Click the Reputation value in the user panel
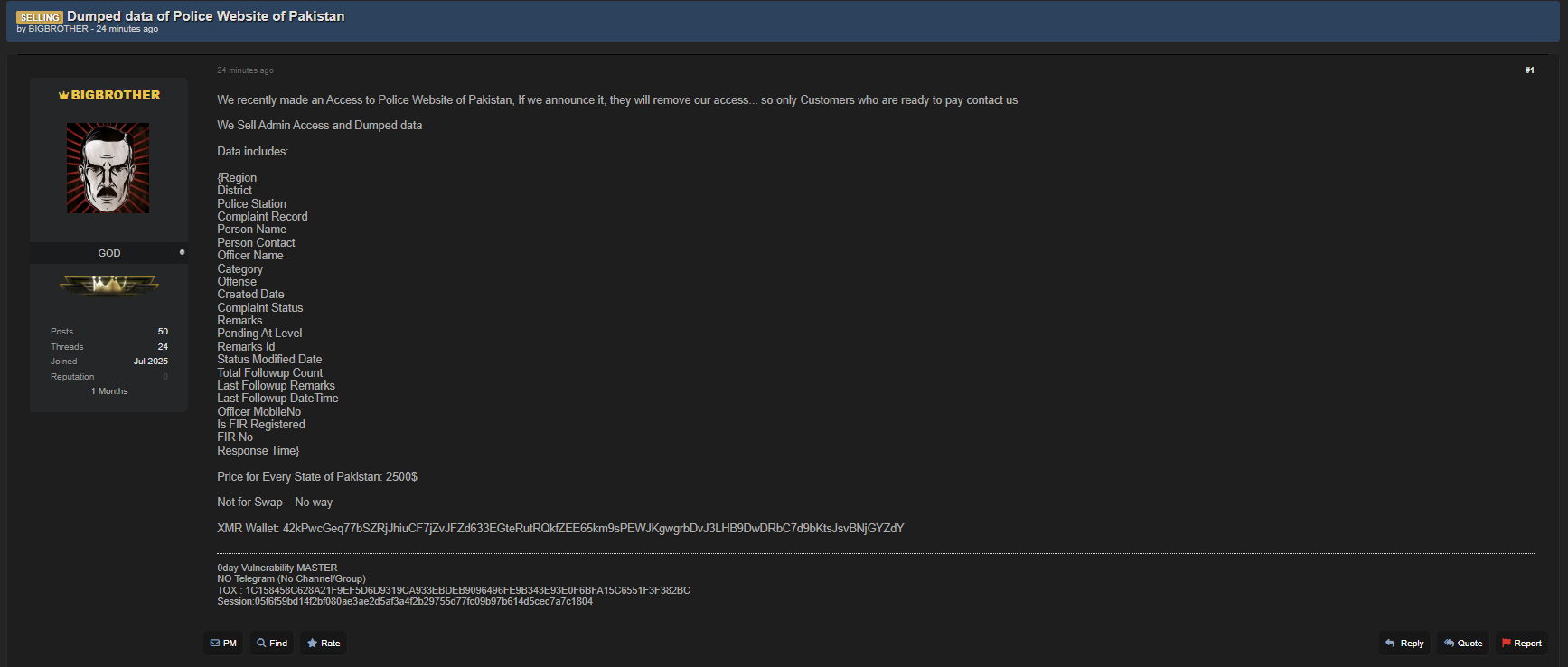 pyautogui.click(x=165, y=377)
